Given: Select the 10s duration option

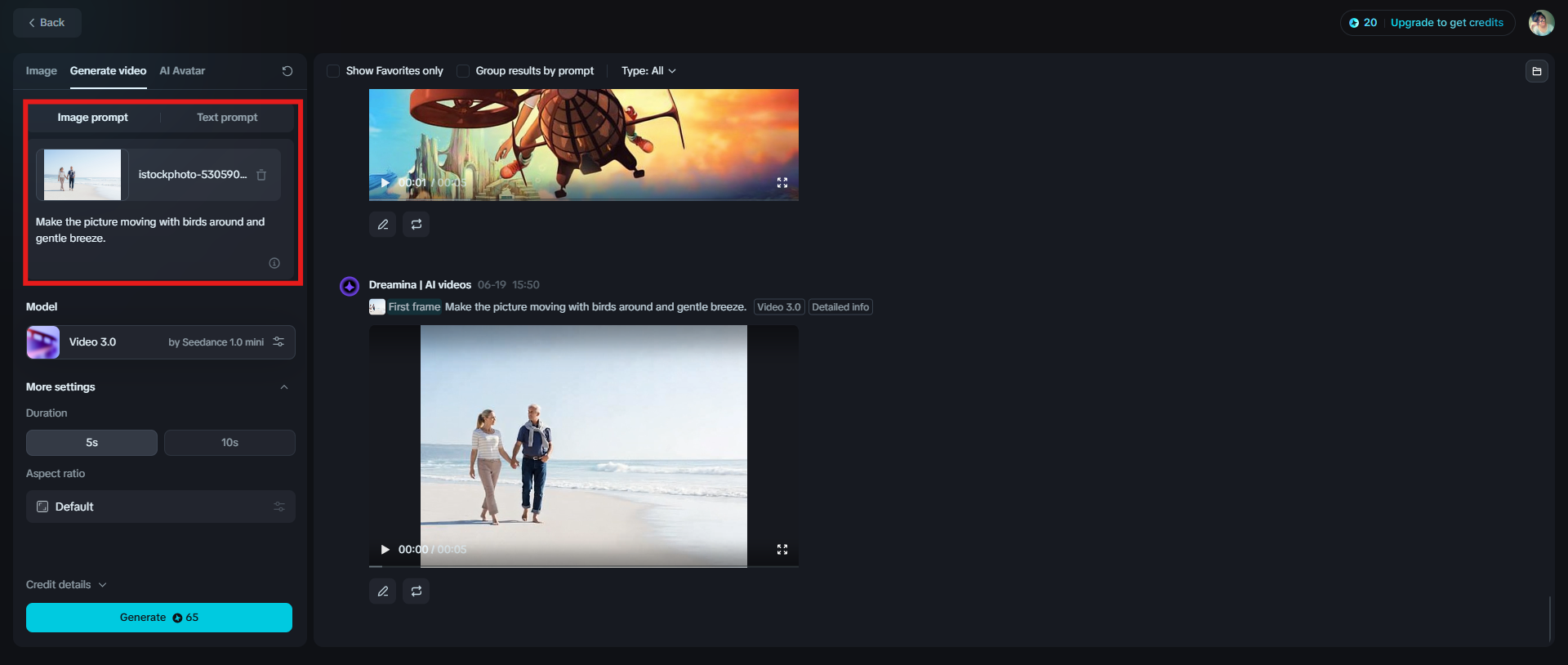Looking at the screenshot, I should pos(229,443).
